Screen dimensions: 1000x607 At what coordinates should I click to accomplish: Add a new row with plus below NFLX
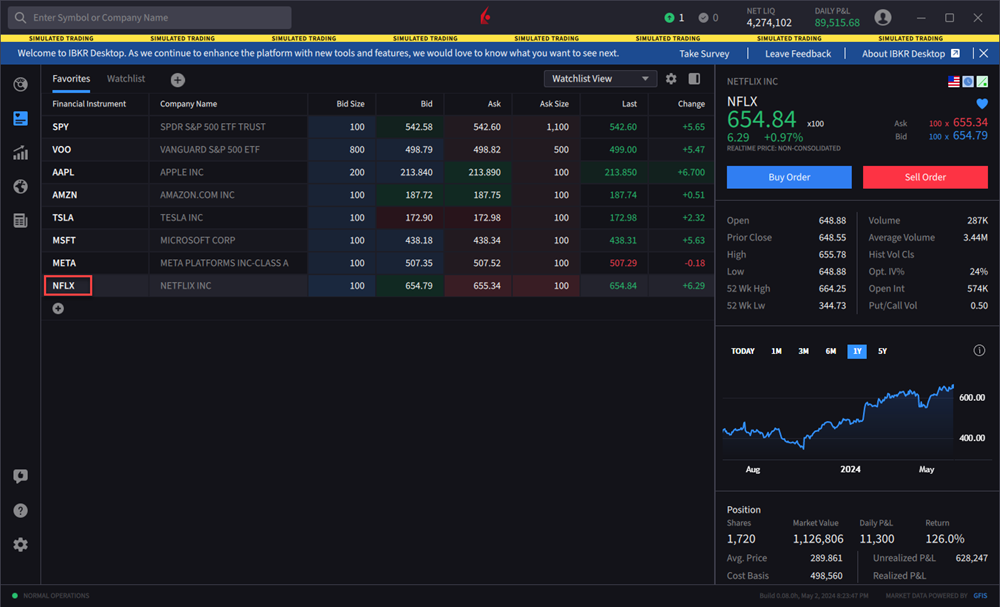[58, 309]
